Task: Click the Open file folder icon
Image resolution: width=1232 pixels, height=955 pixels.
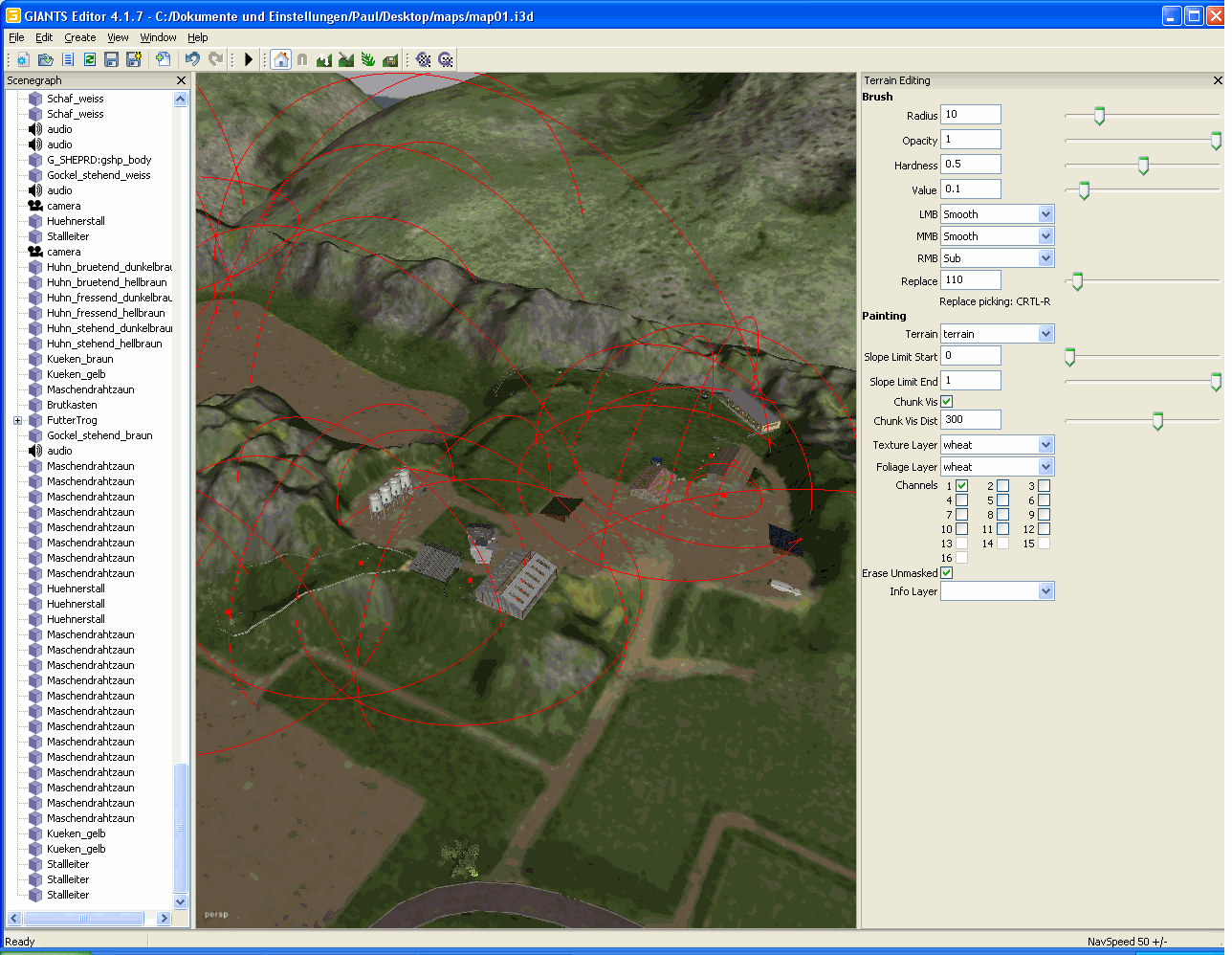Action: tap(45, 59)
